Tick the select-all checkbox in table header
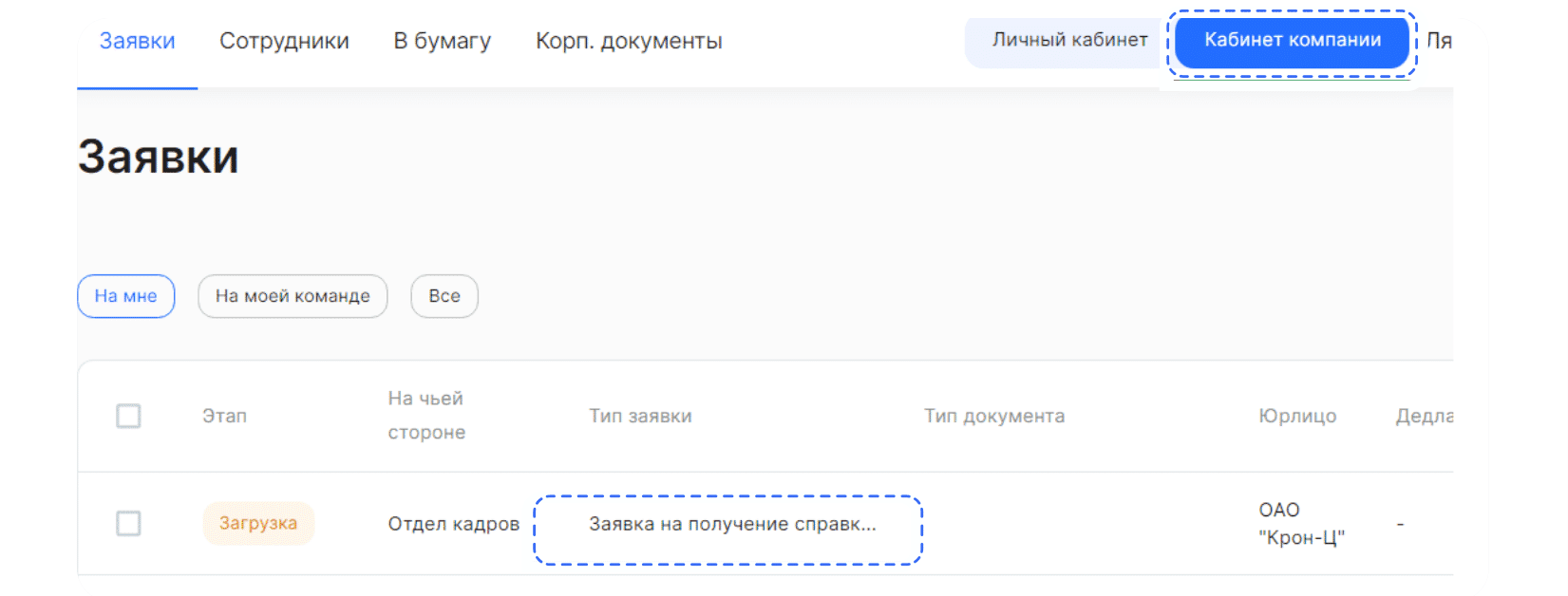1568x596 pixels. click(128, 416)
